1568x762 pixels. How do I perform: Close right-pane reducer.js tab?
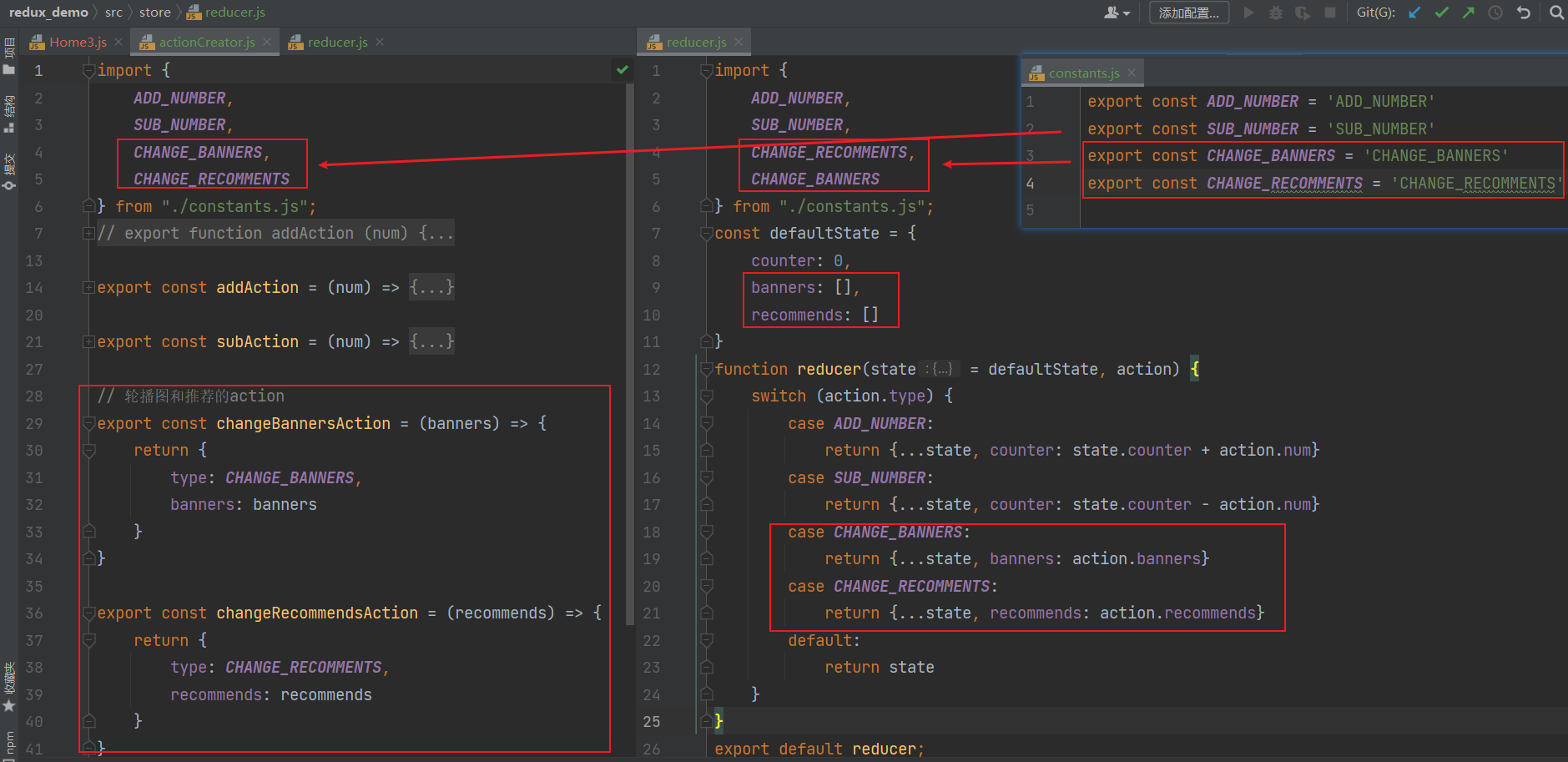click(x=739, y=42)
